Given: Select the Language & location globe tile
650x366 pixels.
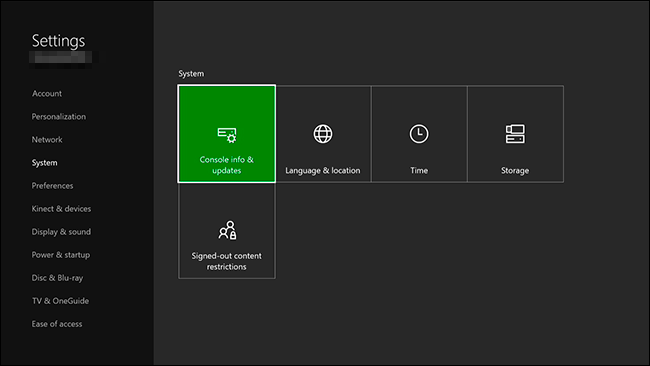Looking at the screenshot, I should 323,134.
